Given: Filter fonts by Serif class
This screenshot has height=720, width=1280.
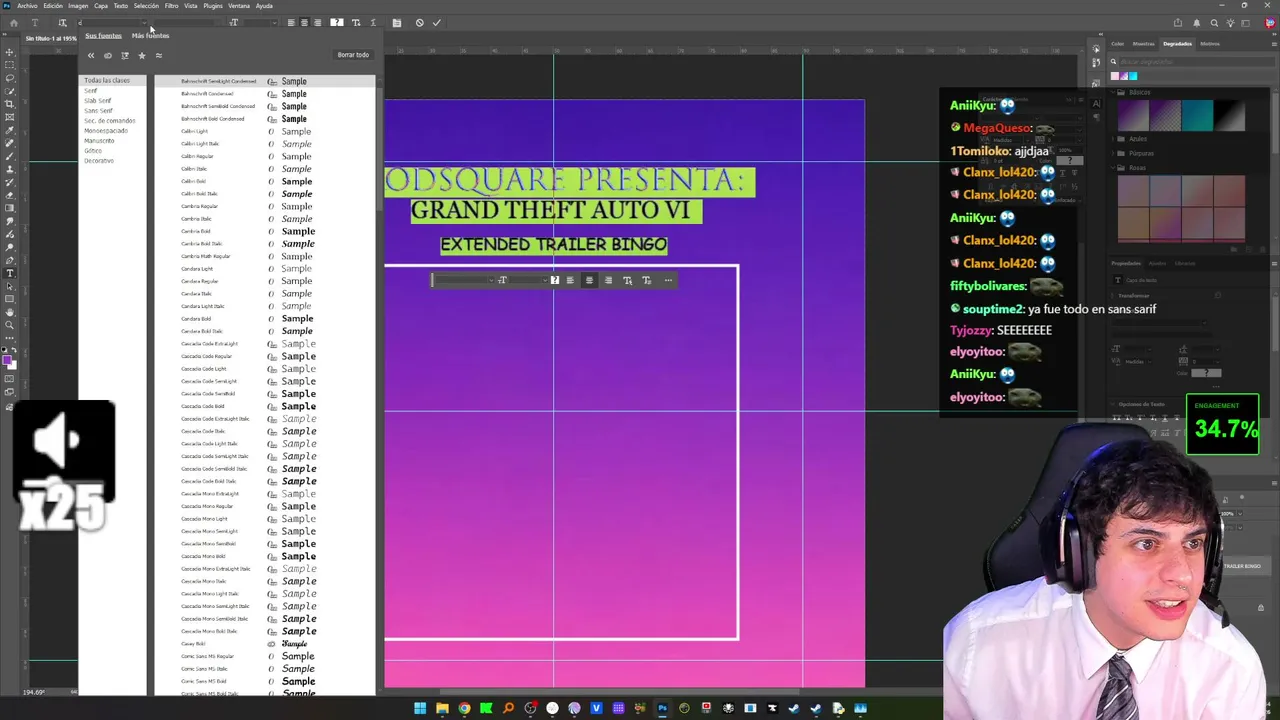Looking at the screenshot, I should tap(91, 91).
